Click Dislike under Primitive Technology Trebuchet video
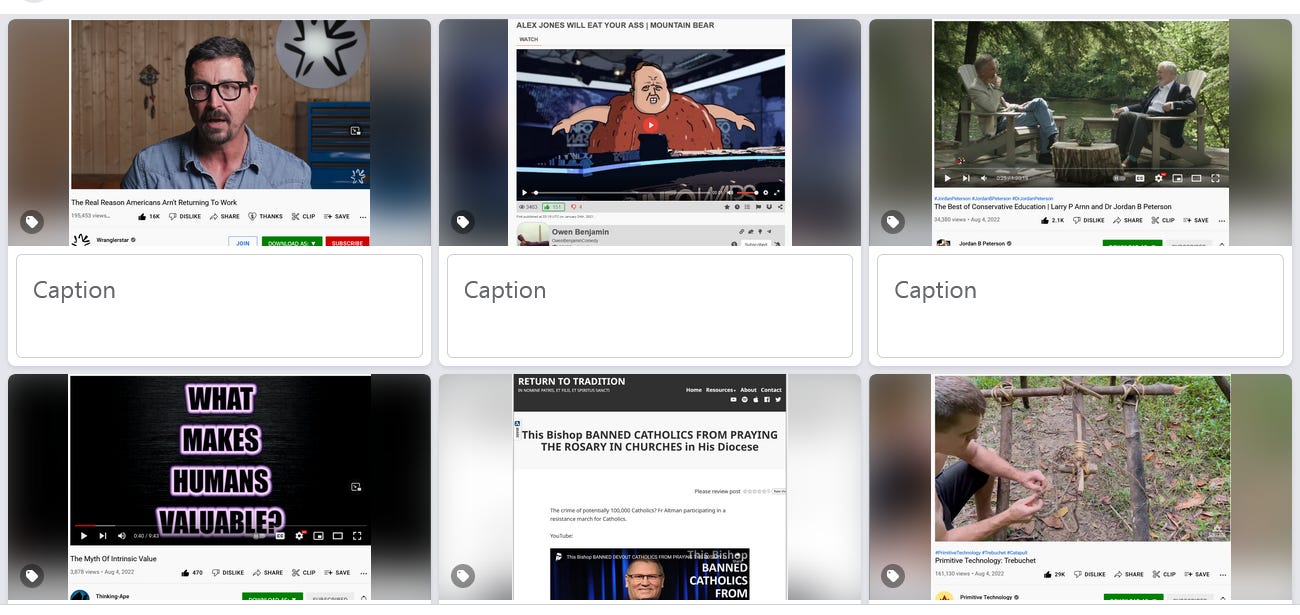Screen dimensions: 1300x615 coord(1089,574)
